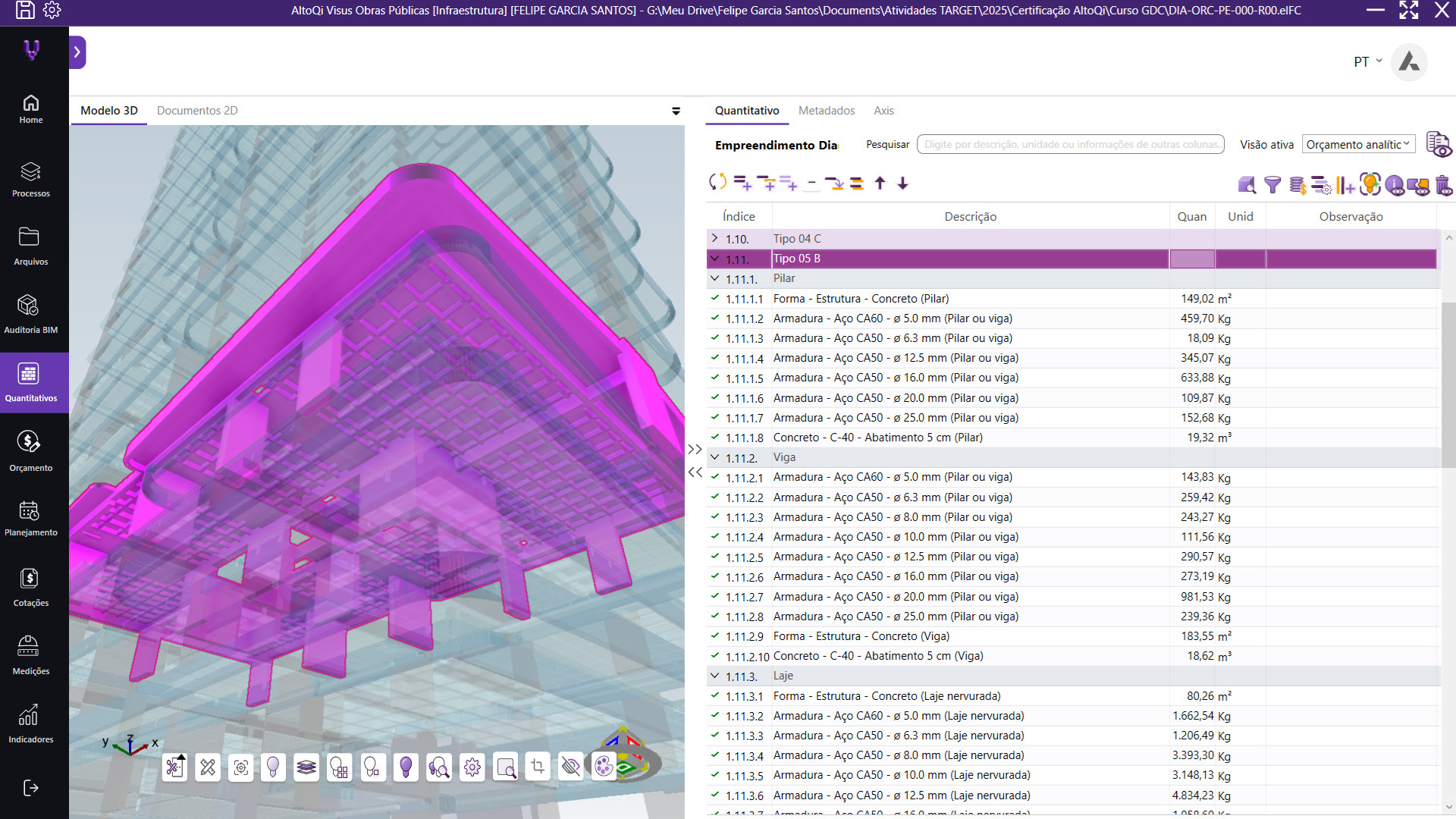
Task: Open the color palette tool in 3D view
Action: [604, 767]
